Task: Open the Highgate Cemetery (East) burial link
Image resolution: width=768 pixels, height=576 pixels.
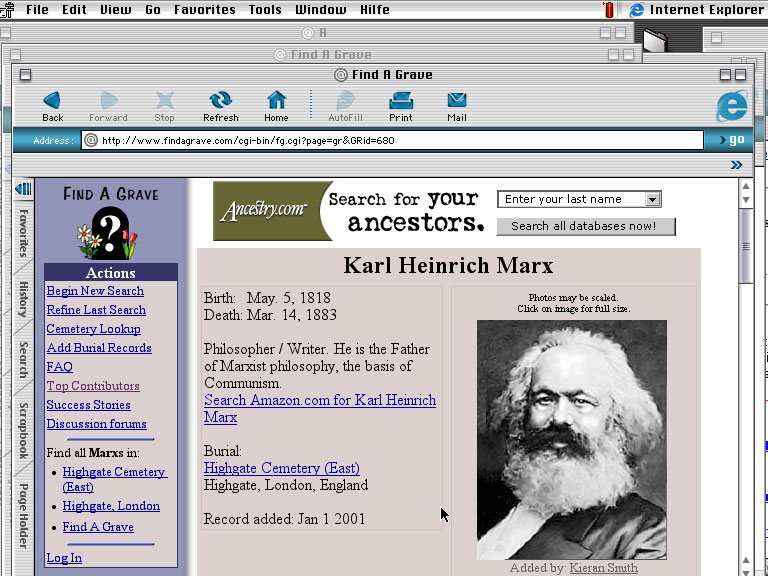Action: (x=281, y=468)
